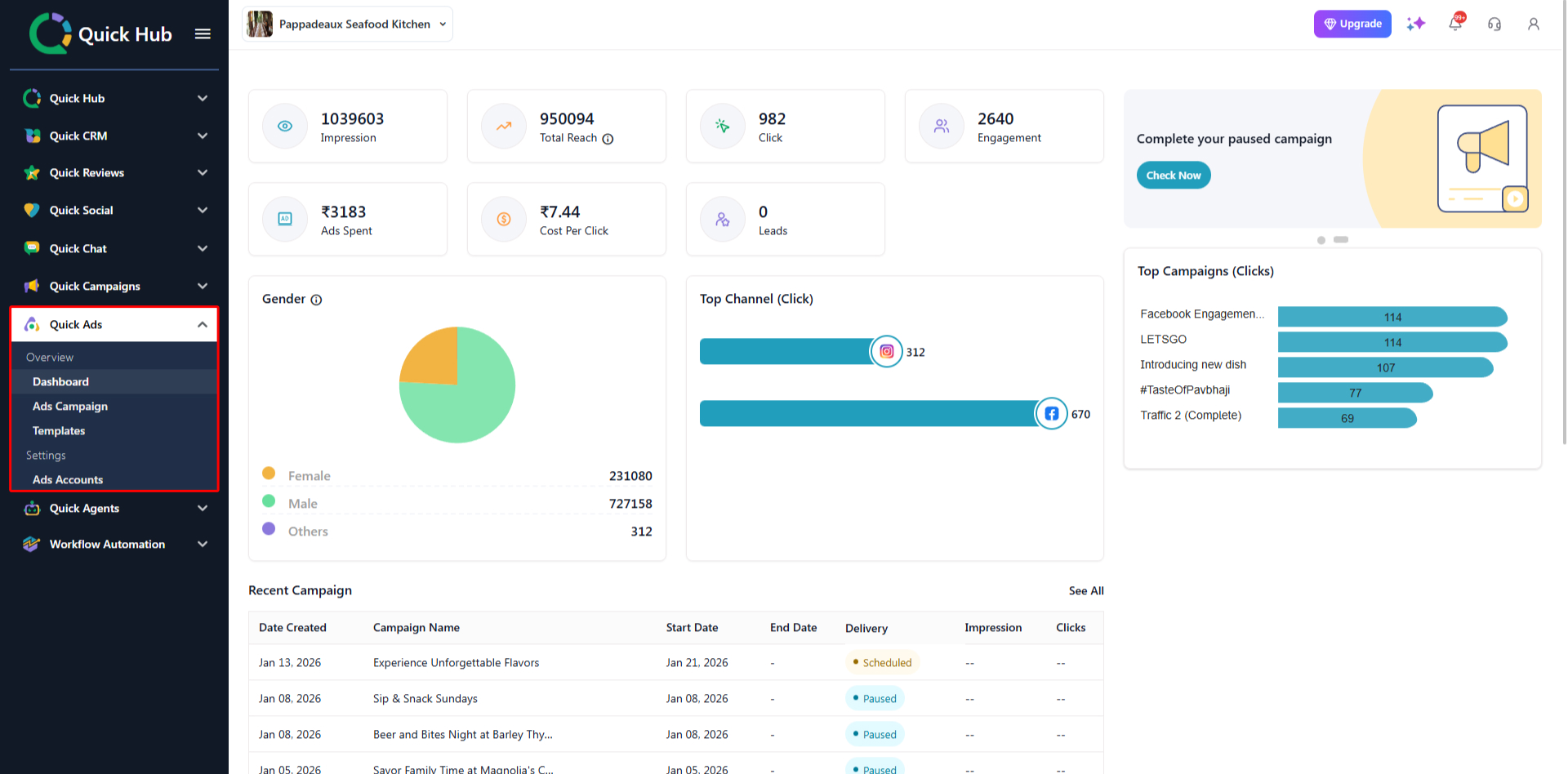
Task: Open Ads Campaign in the sidebar
Action: click(70, 406)
